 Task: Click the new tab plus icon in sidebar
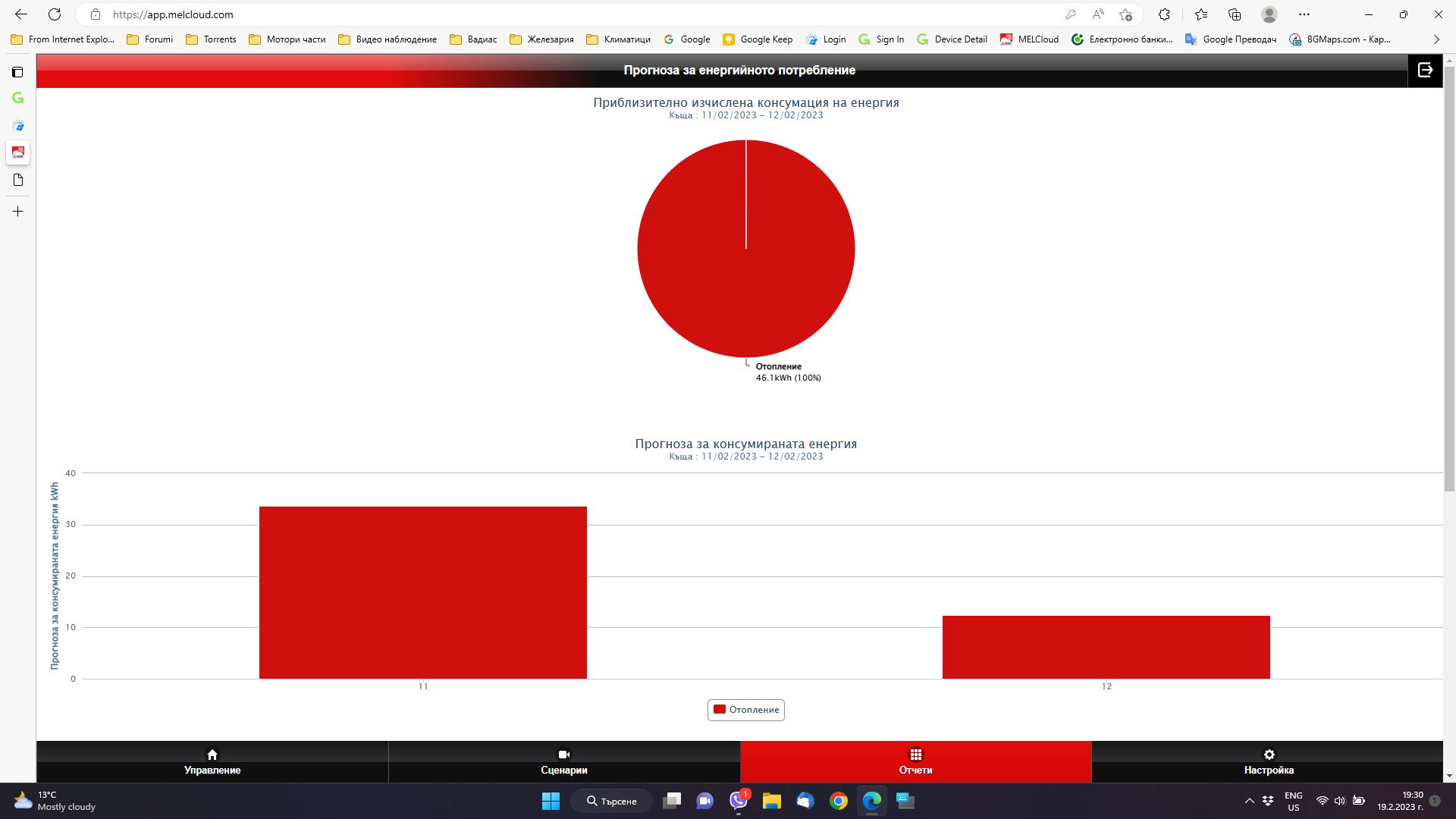[x=18, y=212]
